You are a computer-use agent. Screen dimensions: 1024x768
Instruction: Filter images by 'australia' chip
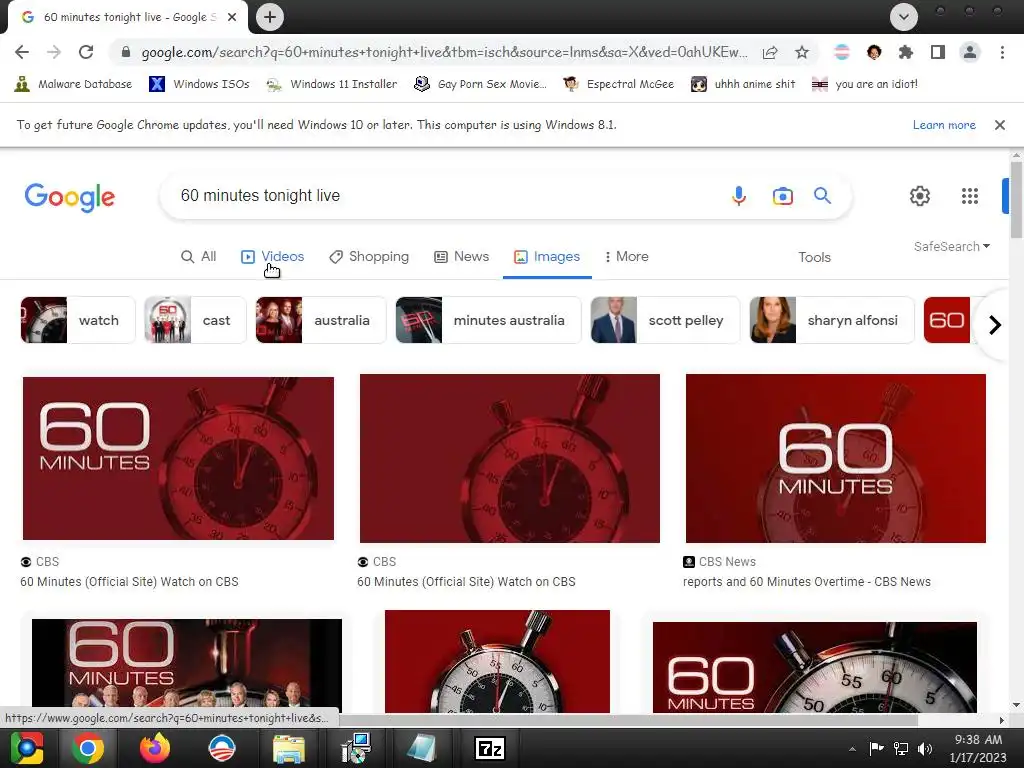point(321,320)
